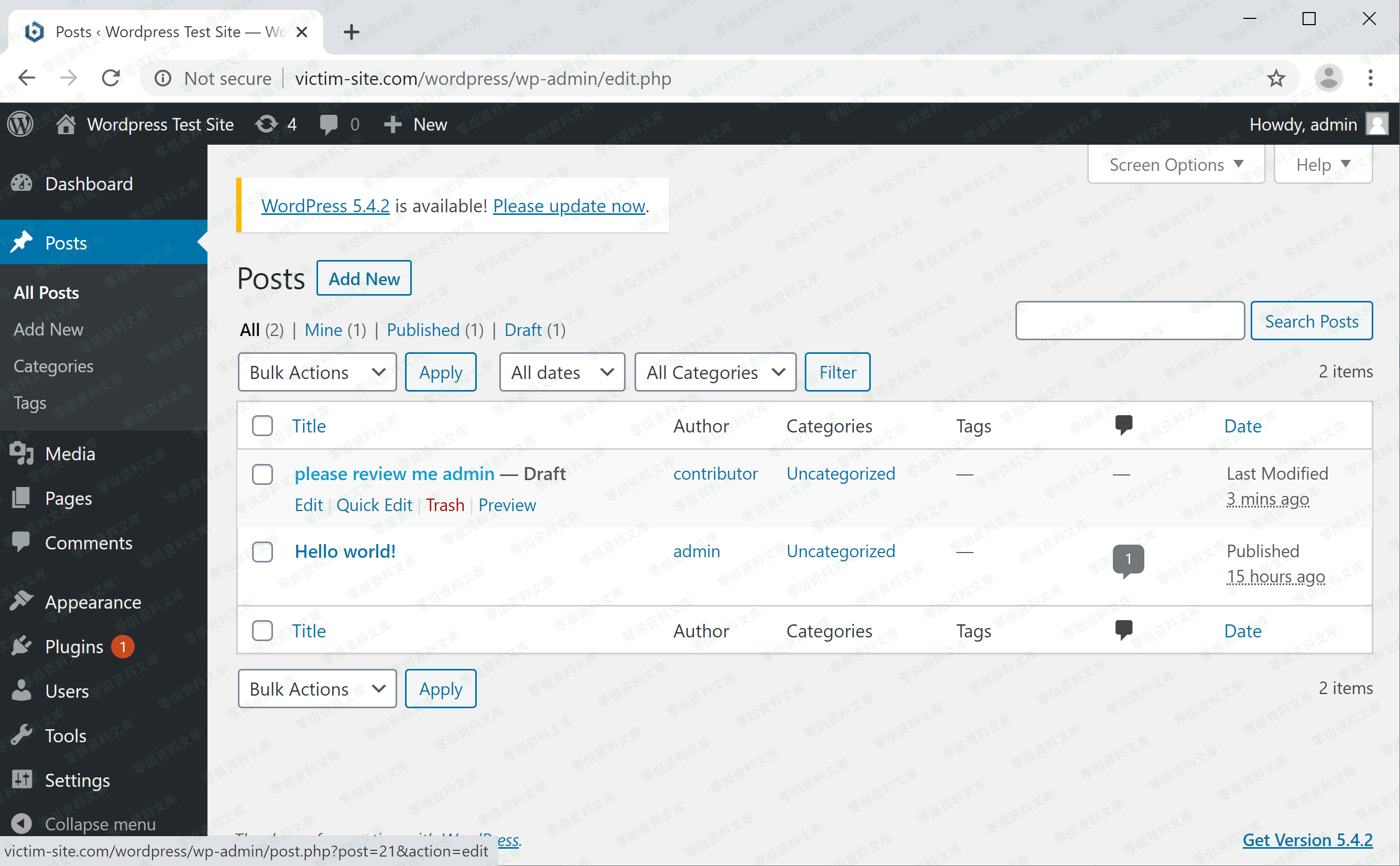Check the select-all box in table footer
The height and width of the screenshot is (866, 1400).
pyautogui.click(x=262, y=631)
